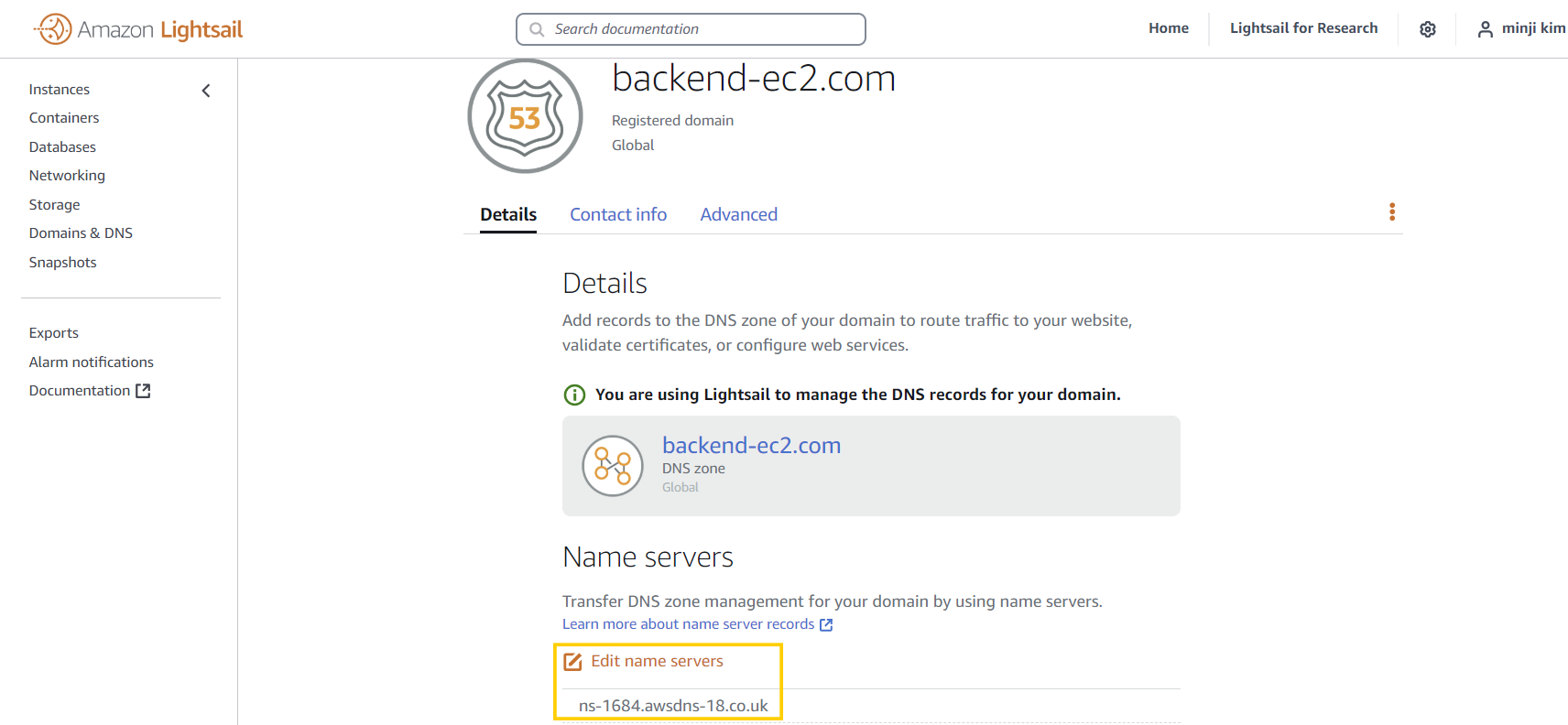Switch to the Contact info tab
1568x725 pixels.
point(618,215)
